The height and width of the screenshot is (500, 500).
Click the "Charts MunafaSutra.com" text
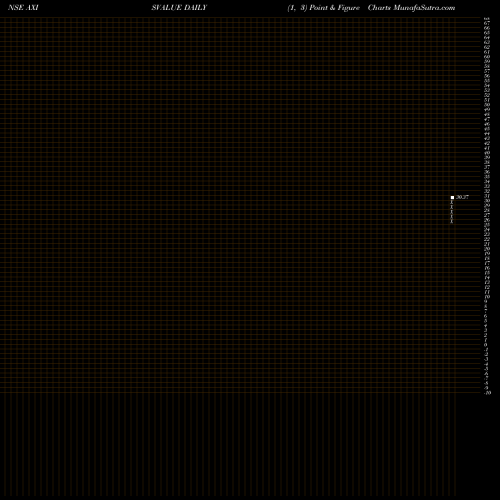(411, 8)
